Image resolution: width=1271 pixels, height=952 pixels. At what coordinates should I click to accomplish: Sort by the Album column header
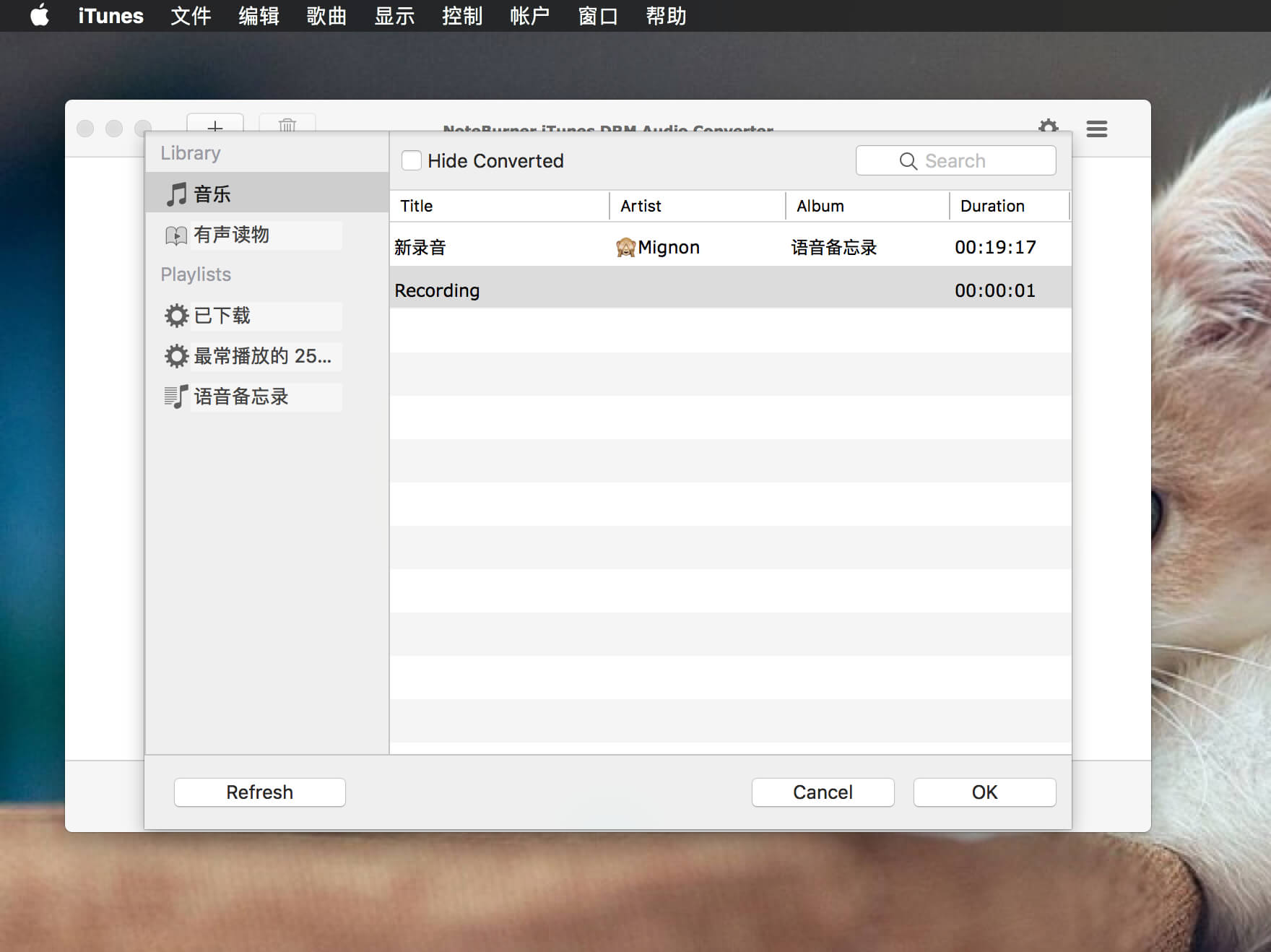(867, 206)
